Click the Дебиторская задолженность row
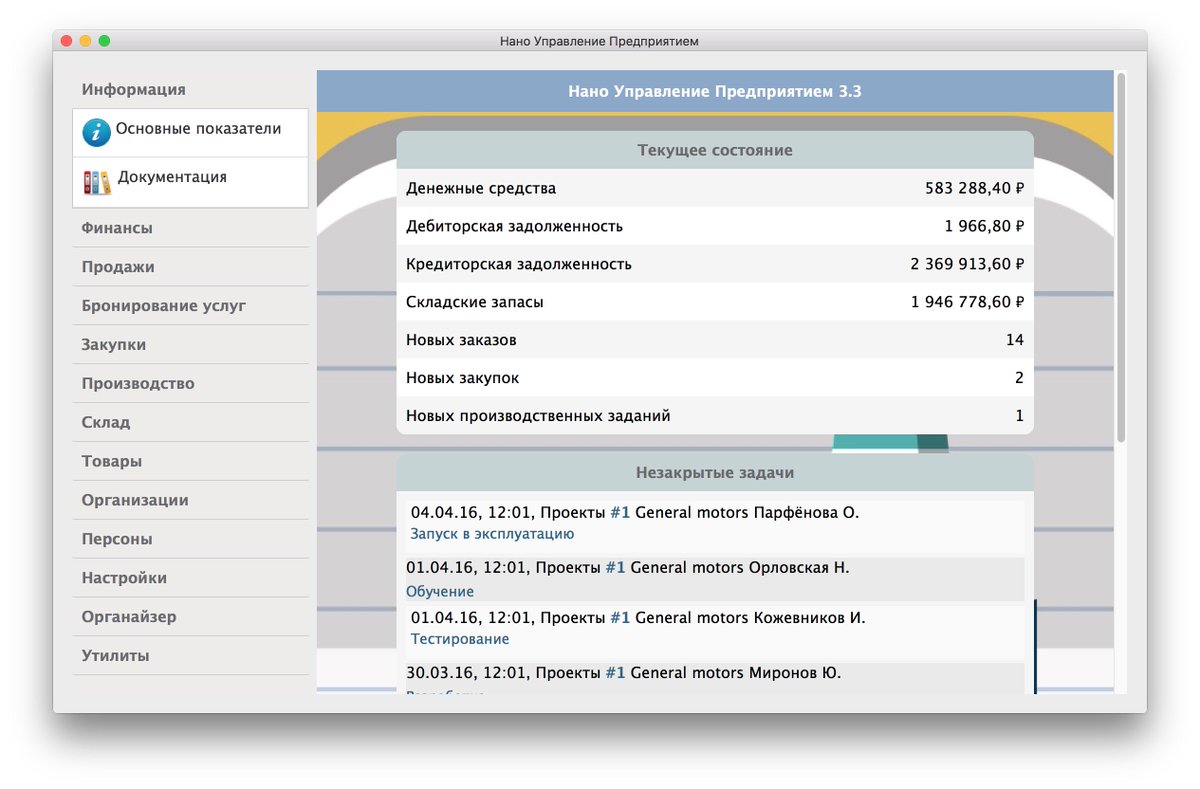Viewport: 1200px width, 789px height. (x=715, y=226)
